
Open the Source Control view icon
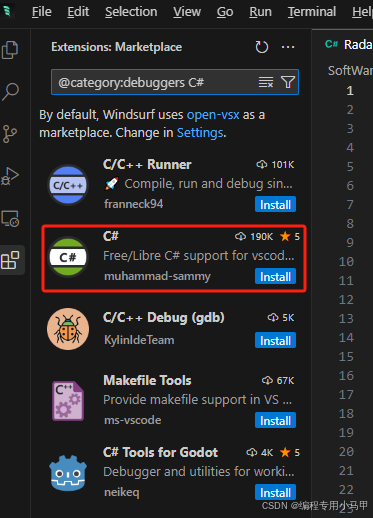(x=10, y=134)
